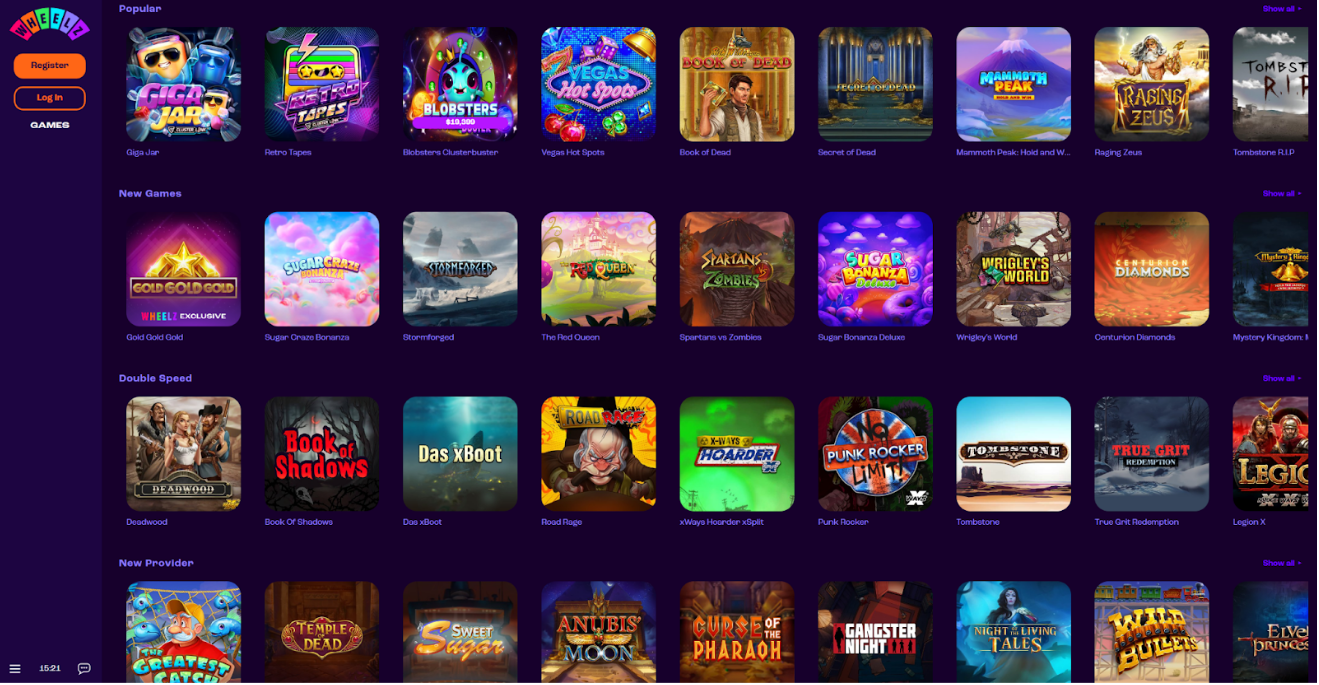This screenshot has width=1319, height=685.
Task: Open the GAMES menu item
Action: tap(50, 126)
